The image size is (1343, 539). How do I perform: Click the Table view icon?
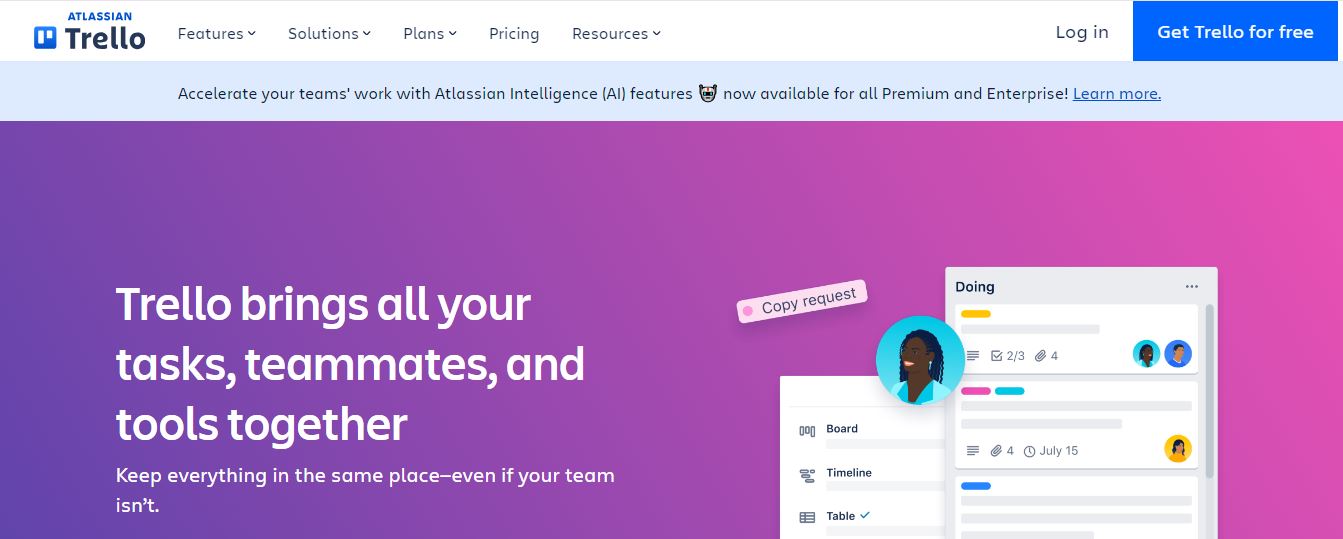(807, 518)
